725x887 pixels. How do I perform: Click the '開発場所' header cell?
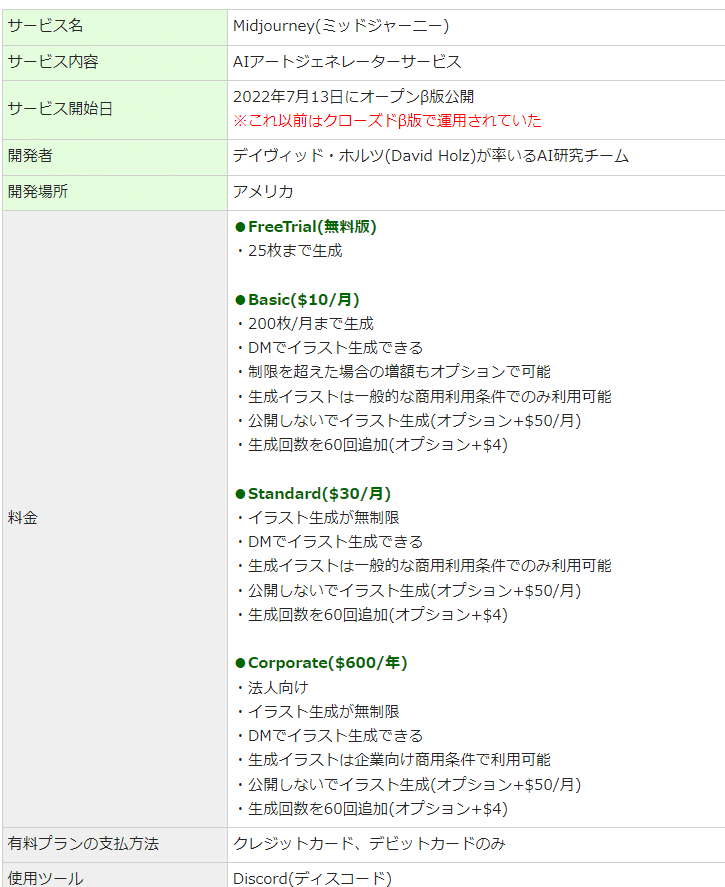[x=115, y=193]
